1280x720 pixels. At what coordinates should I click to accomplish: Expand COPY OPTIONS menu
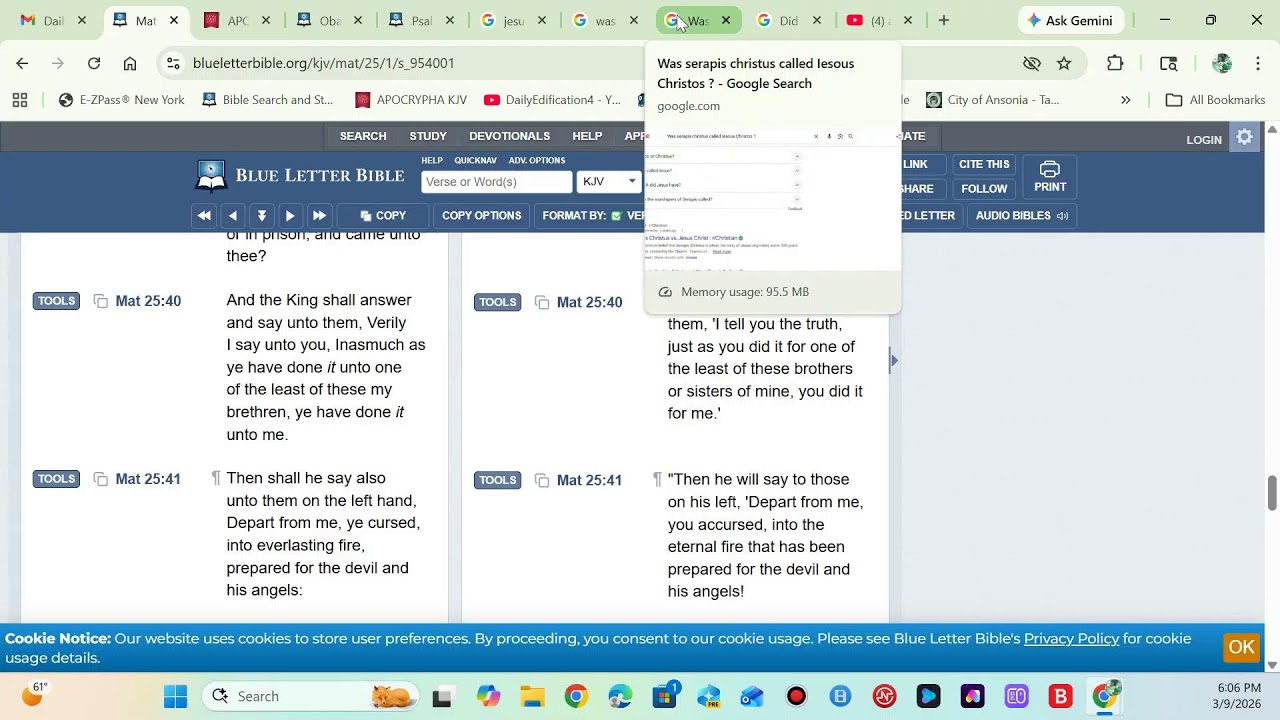tap(481, 216)
